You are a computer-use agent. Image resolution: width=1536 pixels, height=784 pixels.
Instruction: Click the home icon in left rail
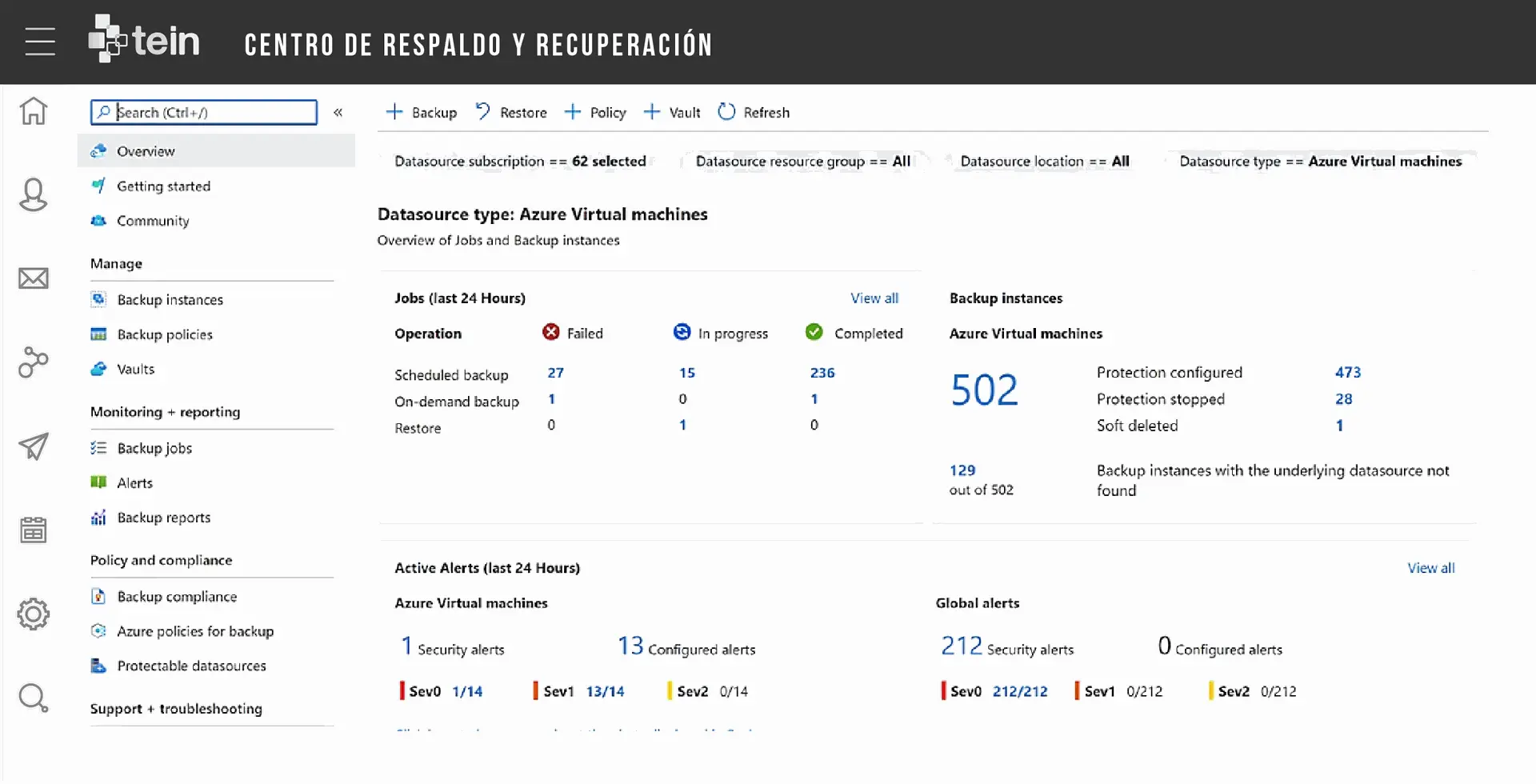[x=34, y=111]
